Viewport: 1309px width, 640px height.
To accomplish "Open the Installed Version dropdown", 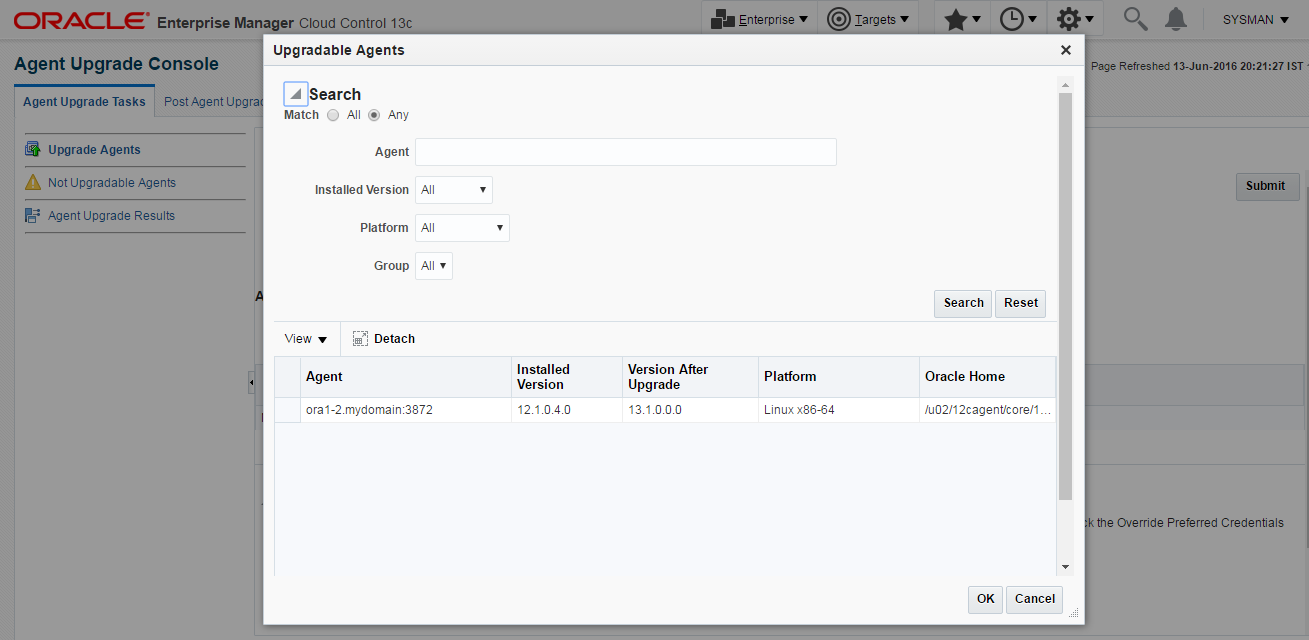I will [454, 190].
